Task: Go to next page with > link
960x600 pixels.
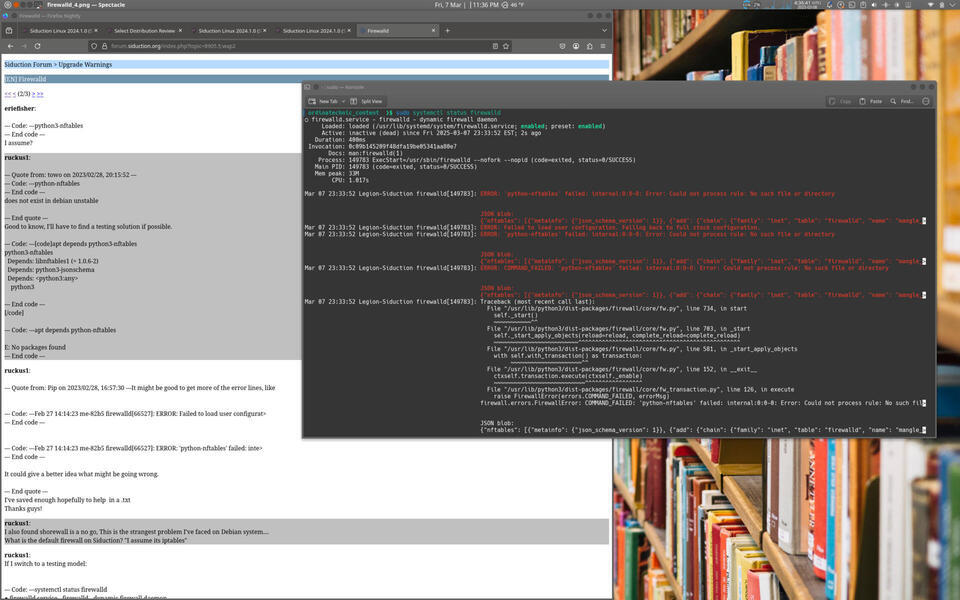Action: click(x=33, y=94)
